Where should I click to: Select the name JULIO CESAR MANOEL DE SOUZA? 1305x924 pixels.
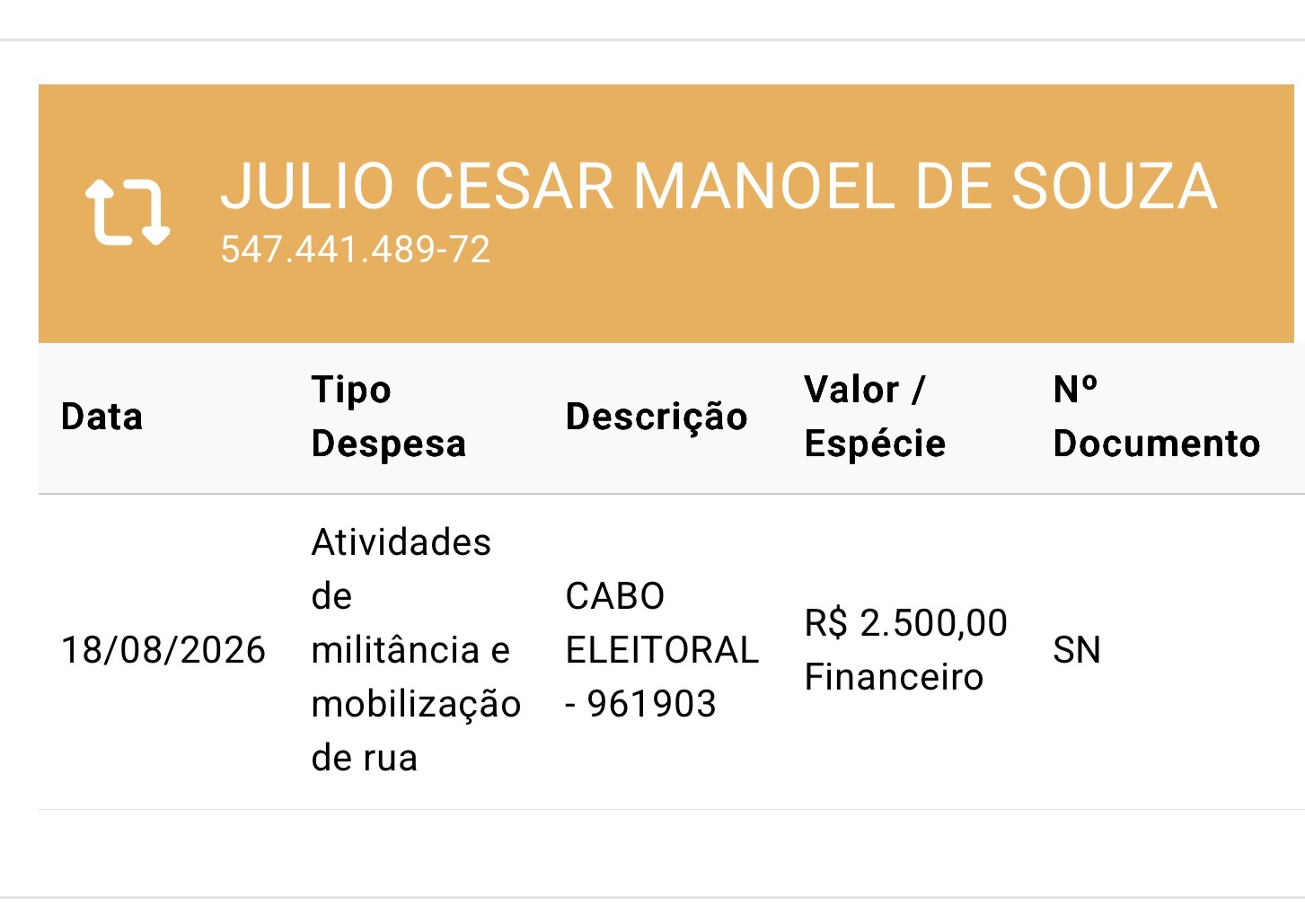click(x=719, y=186)
